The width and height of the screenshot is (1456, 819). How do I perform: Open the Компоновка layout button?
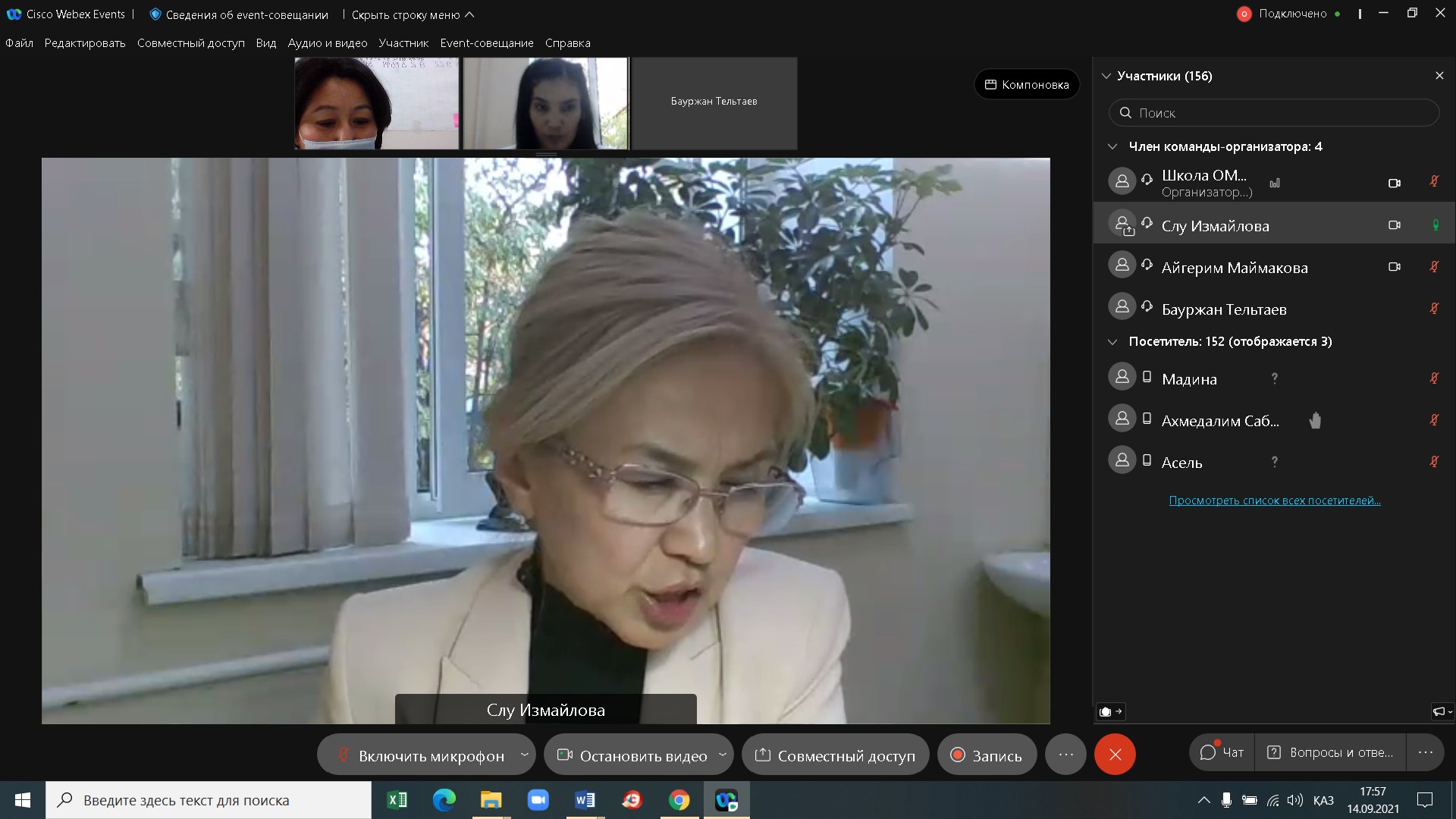(1027, 85)
